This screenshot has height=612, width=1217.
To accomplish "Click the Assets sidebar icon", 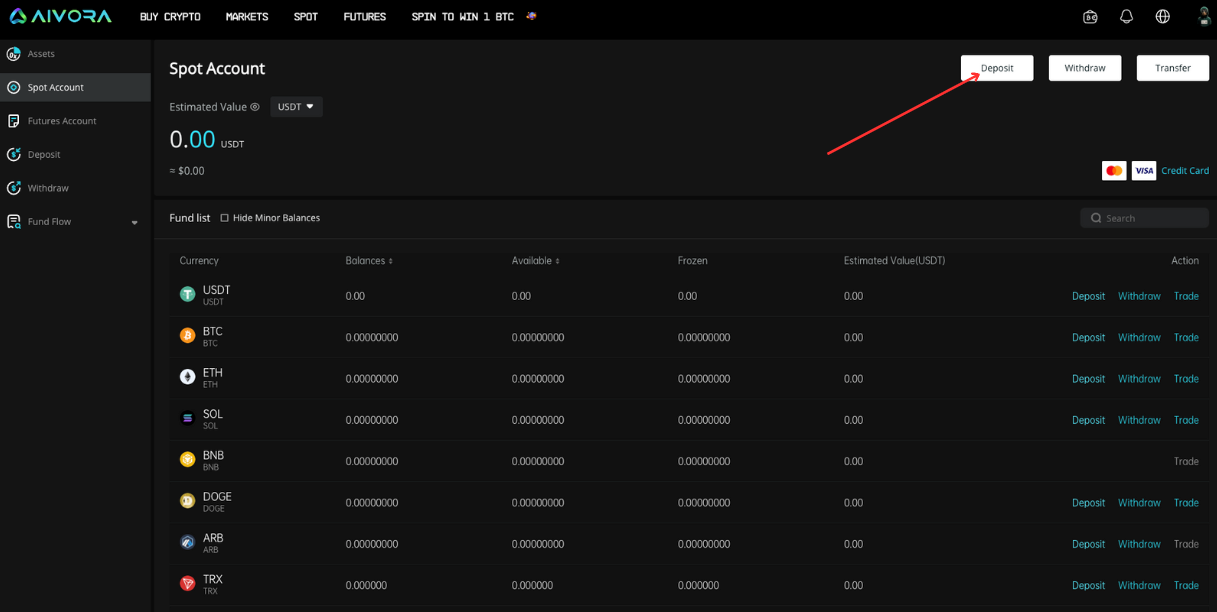I will (x=13, y=54).
